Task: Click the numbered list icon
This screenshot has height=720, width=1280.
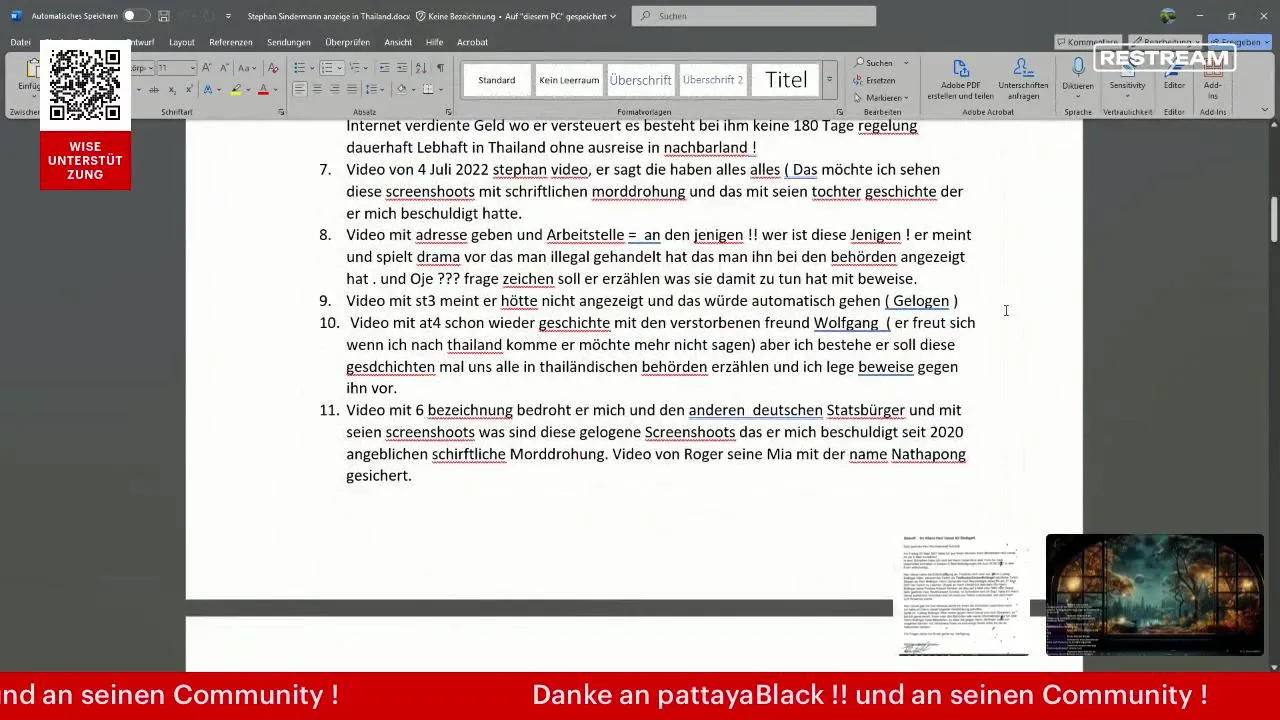Action: coord(326,67)
